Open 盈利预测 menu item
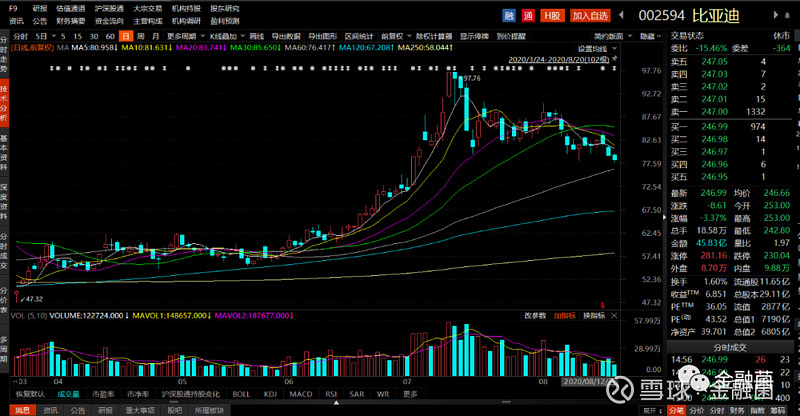Screen dimensions: 800x416 225,21
